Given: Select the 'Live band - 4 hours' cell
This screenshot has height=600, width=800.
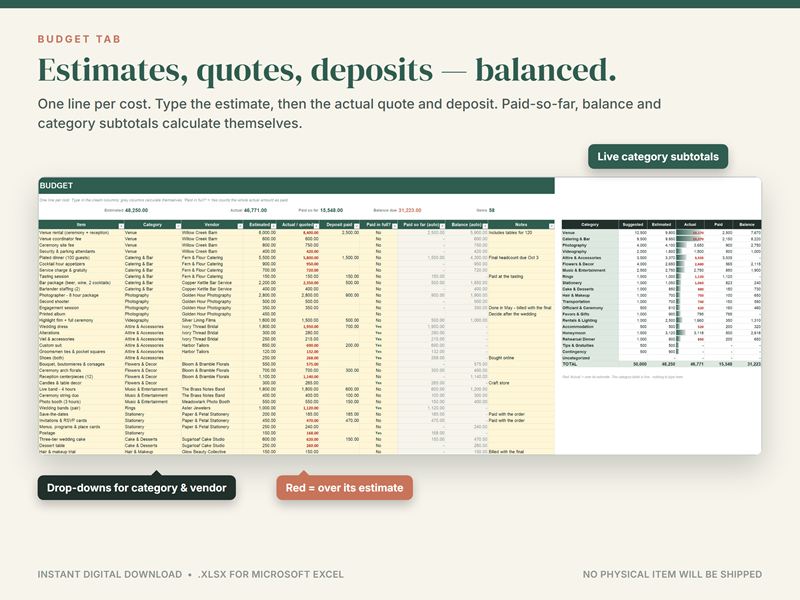Looking at the screenshot, I should tap(81, 389).
